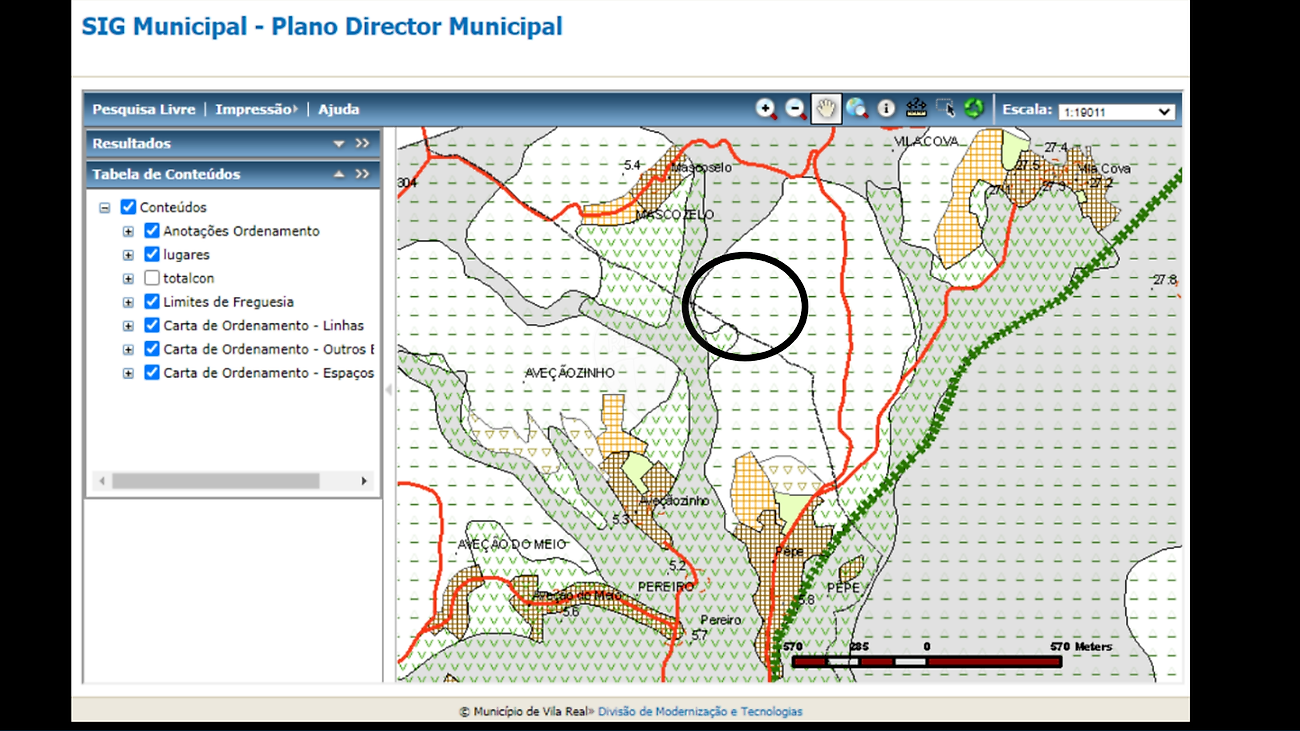Uncheck Carta de Ordenamento - Linhas layer

coord(152,325)
